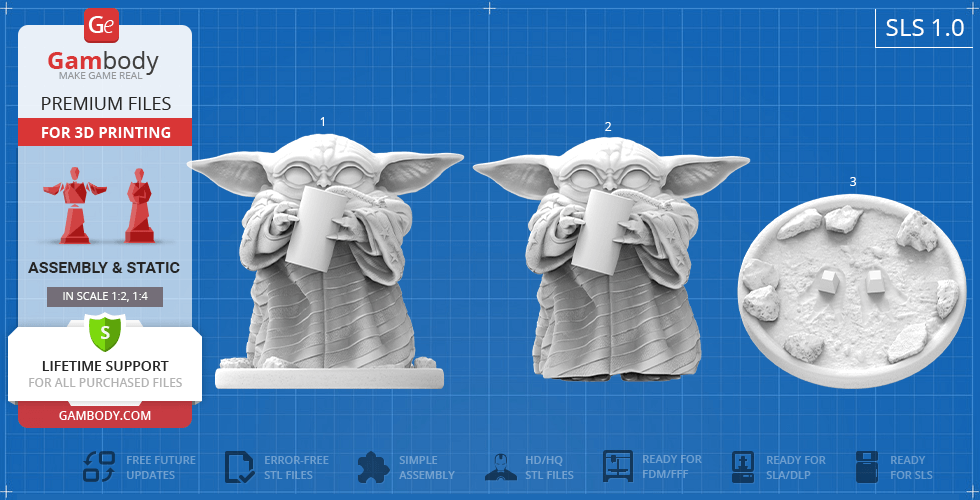This screenshot has width=980, height=500.
Task: Click the Premium Files heading
Action: tap(105, 104)
